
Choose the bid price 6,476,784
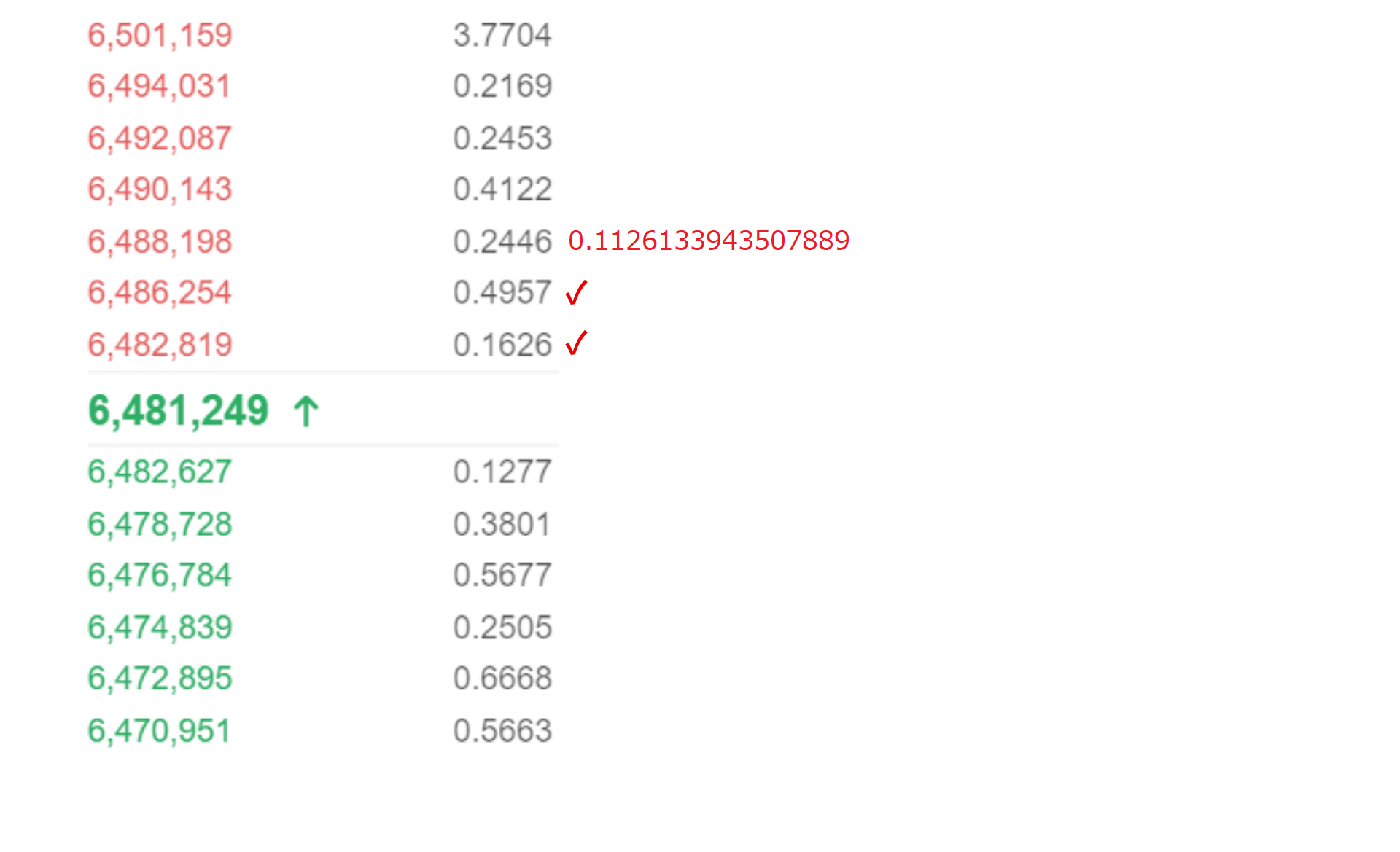(x=160, y=575)
